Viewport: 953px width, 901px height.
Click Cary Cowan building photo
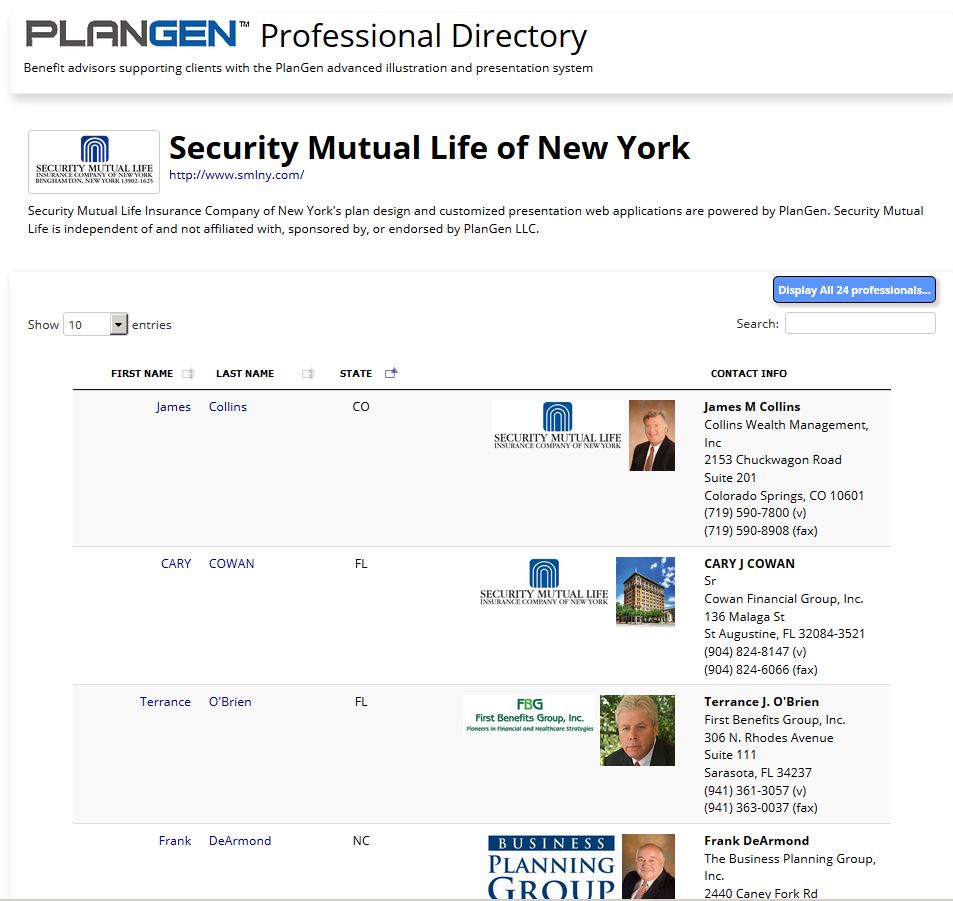pos(645,592)
